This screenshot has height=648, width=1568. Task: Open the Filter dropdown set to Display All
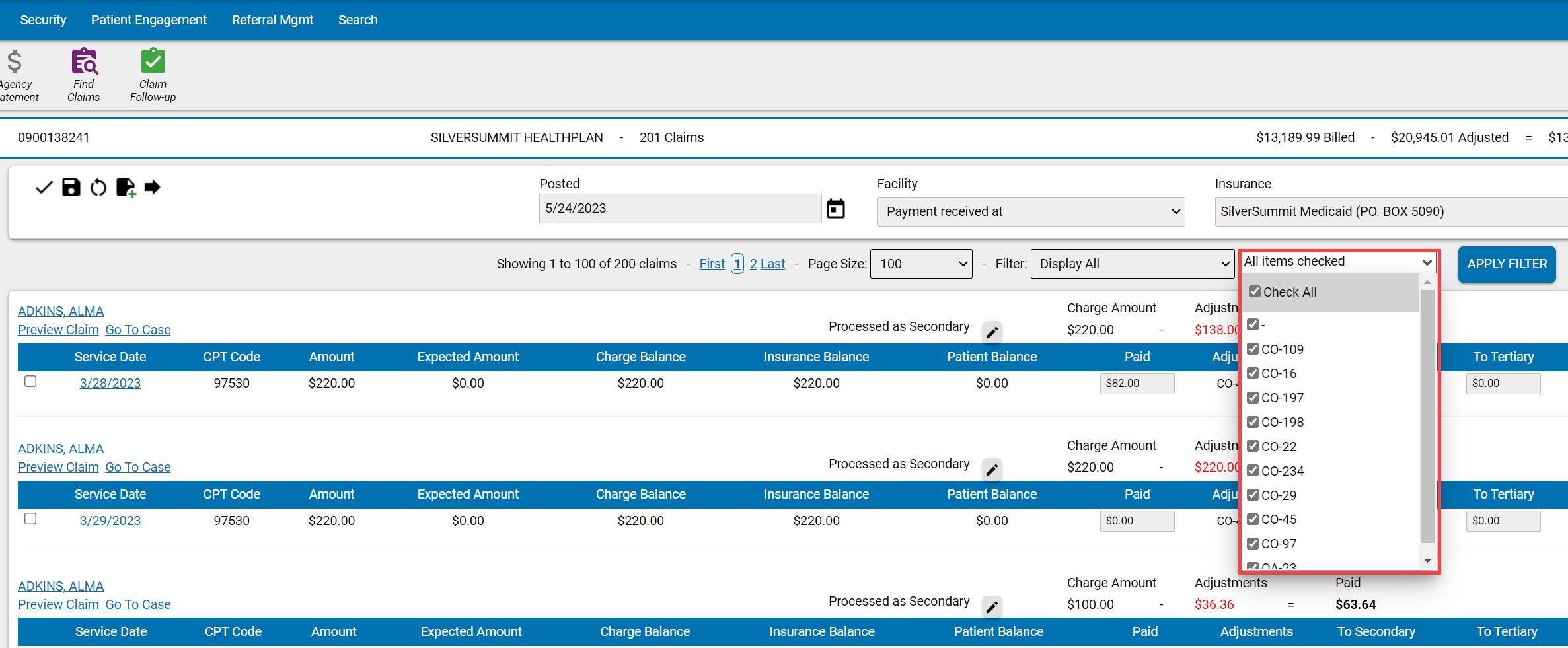pyautogui.click(x=1132, y=264)
